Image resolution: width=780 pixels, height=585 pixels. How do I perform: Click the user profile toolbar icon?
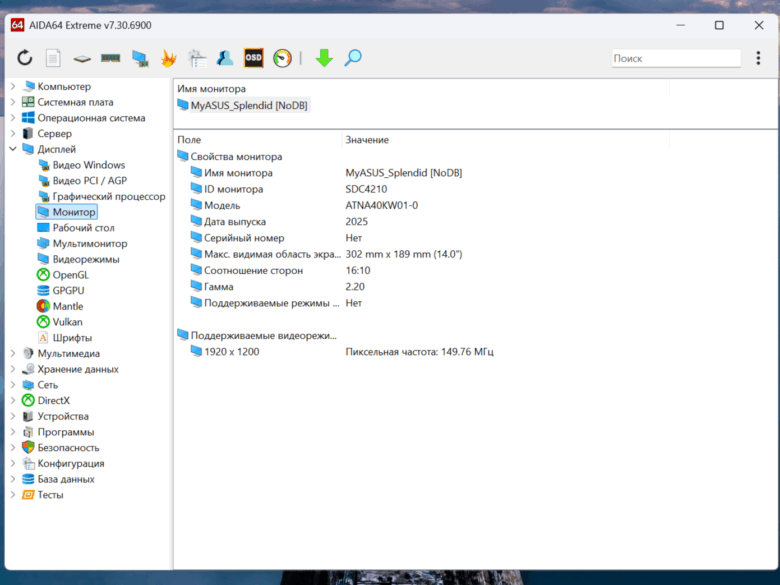point(225,58)
